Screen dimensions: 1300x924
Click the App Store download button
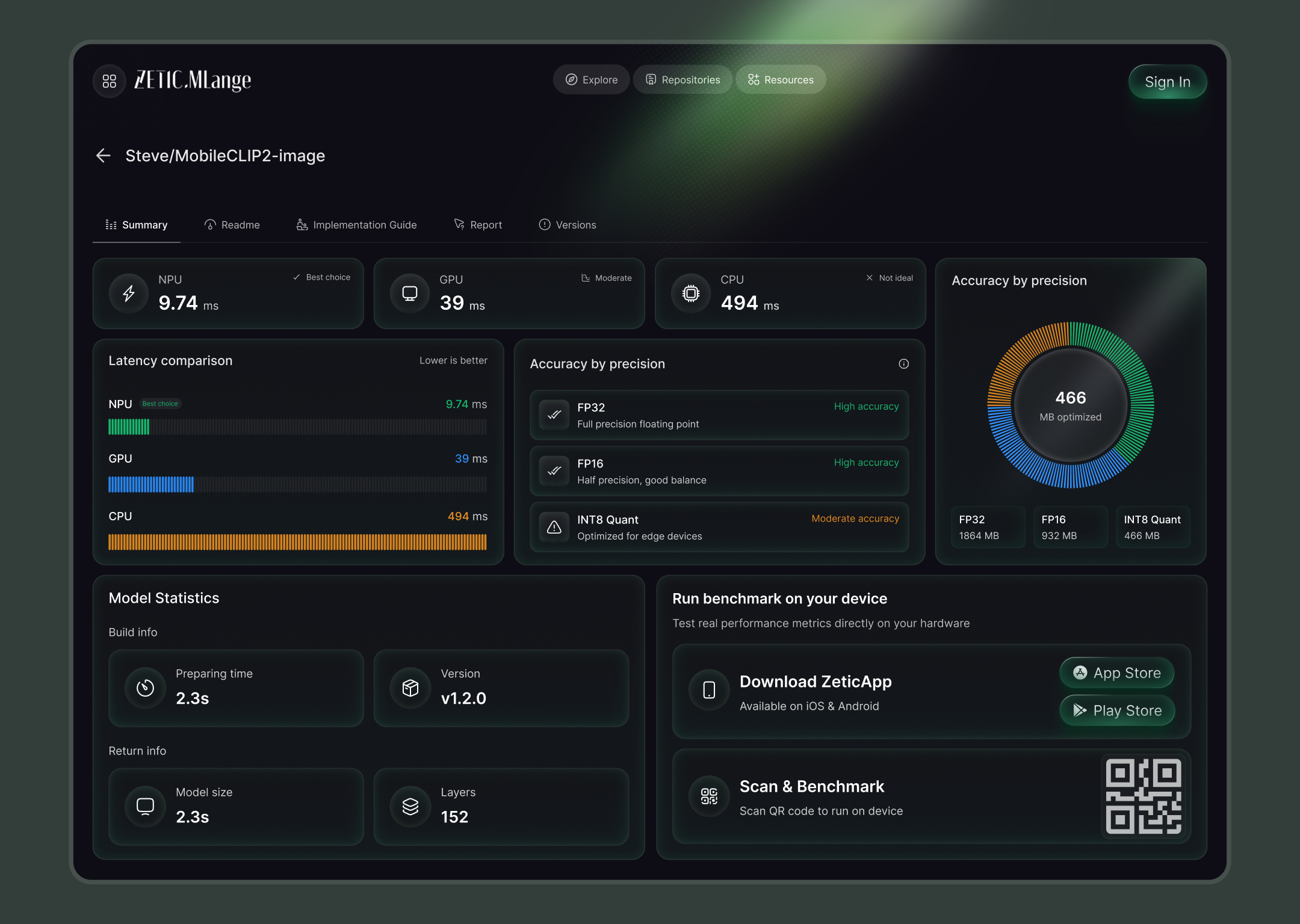point(1117,673)
